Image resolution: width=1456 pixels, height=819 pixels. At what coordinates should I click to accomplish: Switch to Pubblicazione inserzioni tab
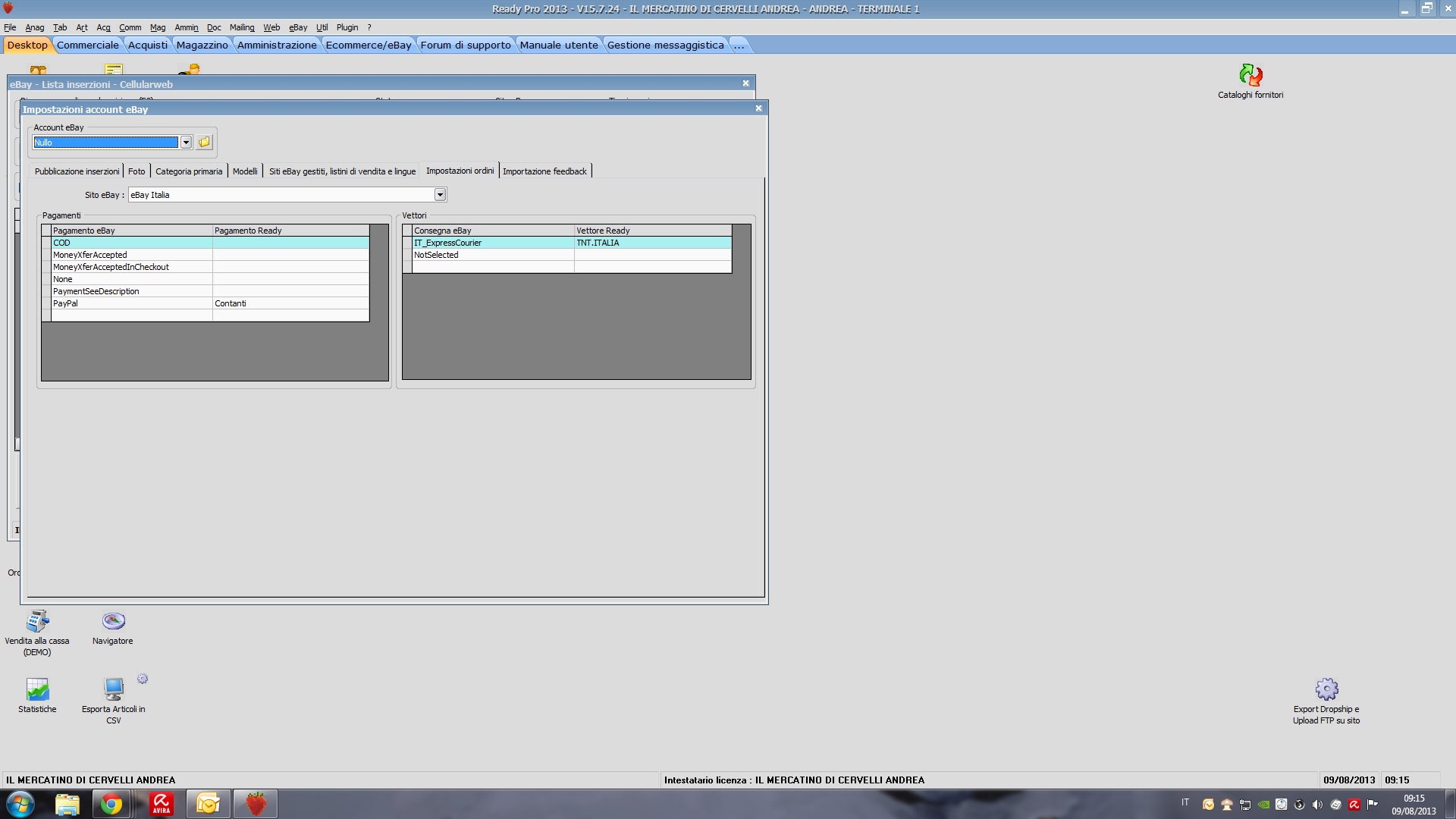(77, 171)
